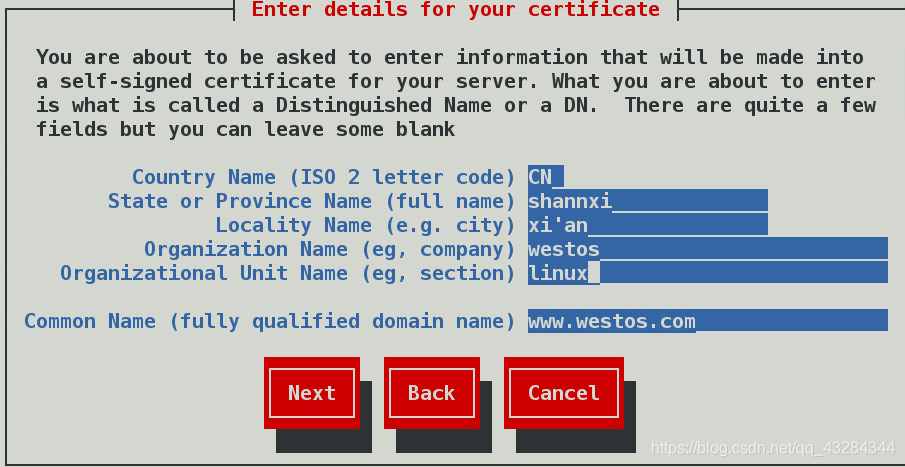Click the Next button
Image resolution: width=905 pixels, height=467 pixels.
(312, 393)
